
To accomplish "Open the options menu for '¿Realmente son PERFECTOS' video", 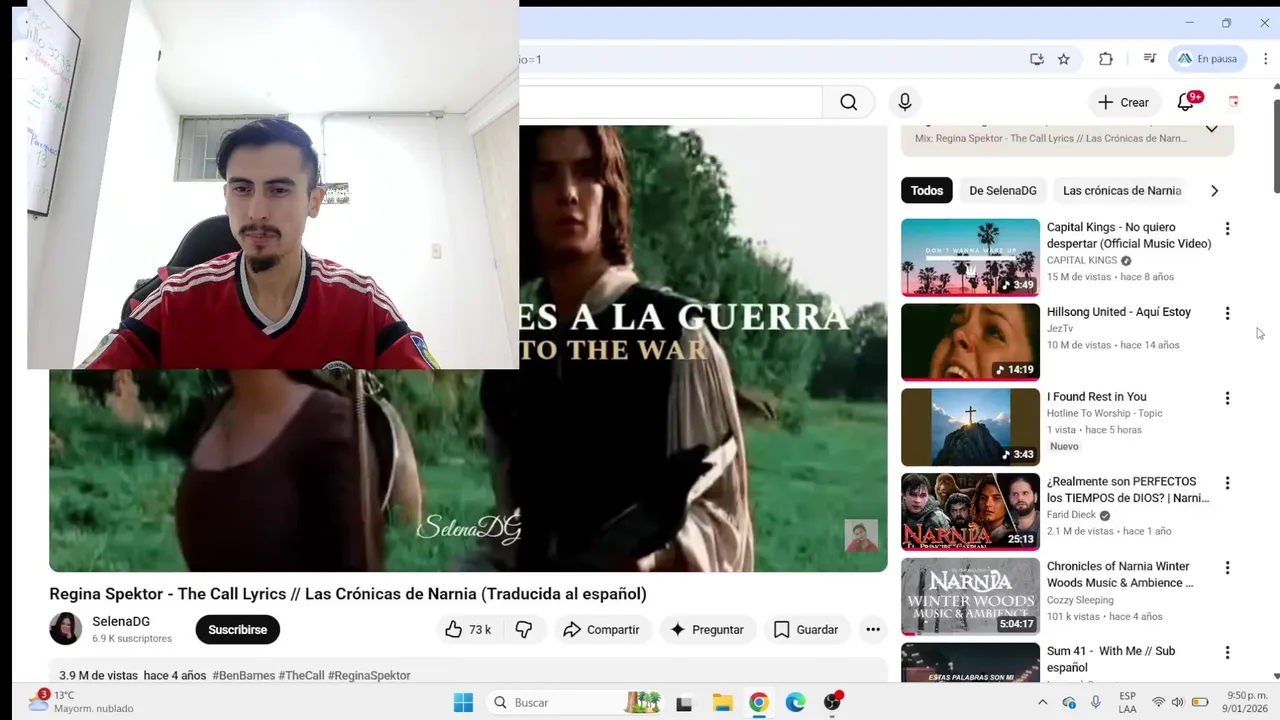I will click(x=1227, y=483).
